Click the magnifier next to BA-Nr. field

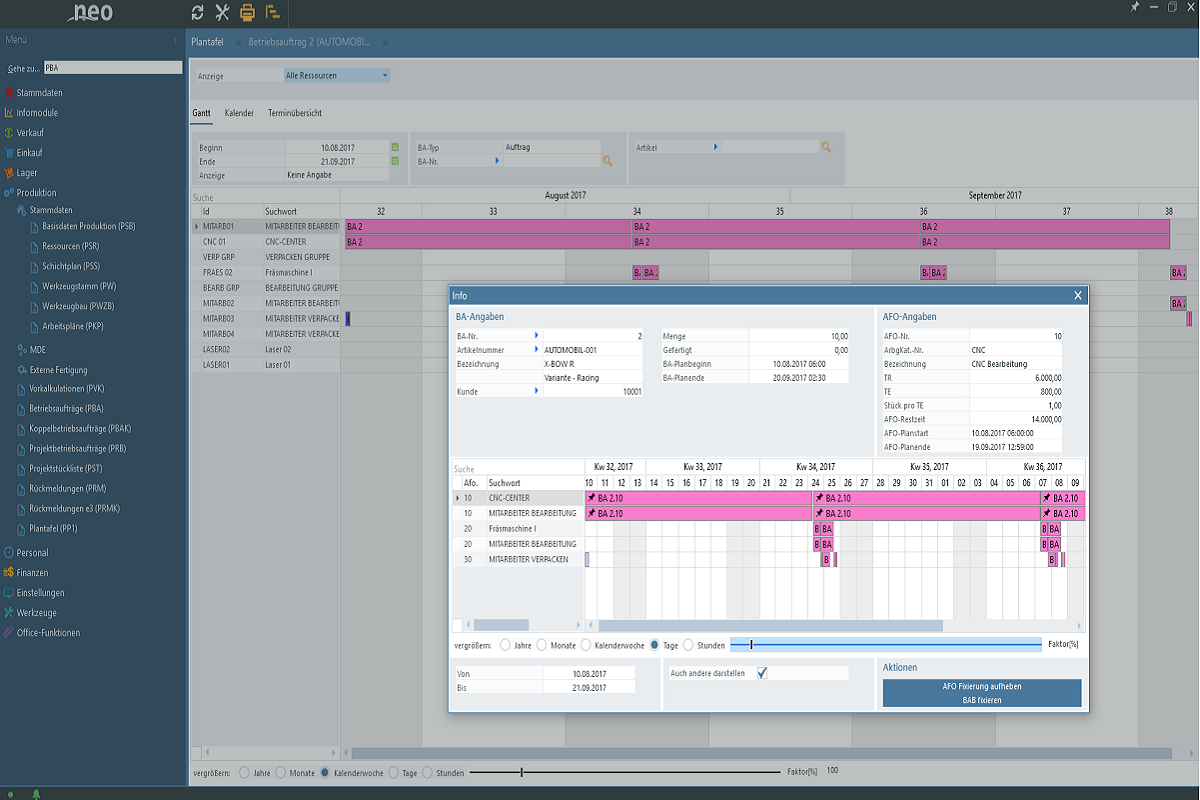pyautogui.click(x=607, y=160)
